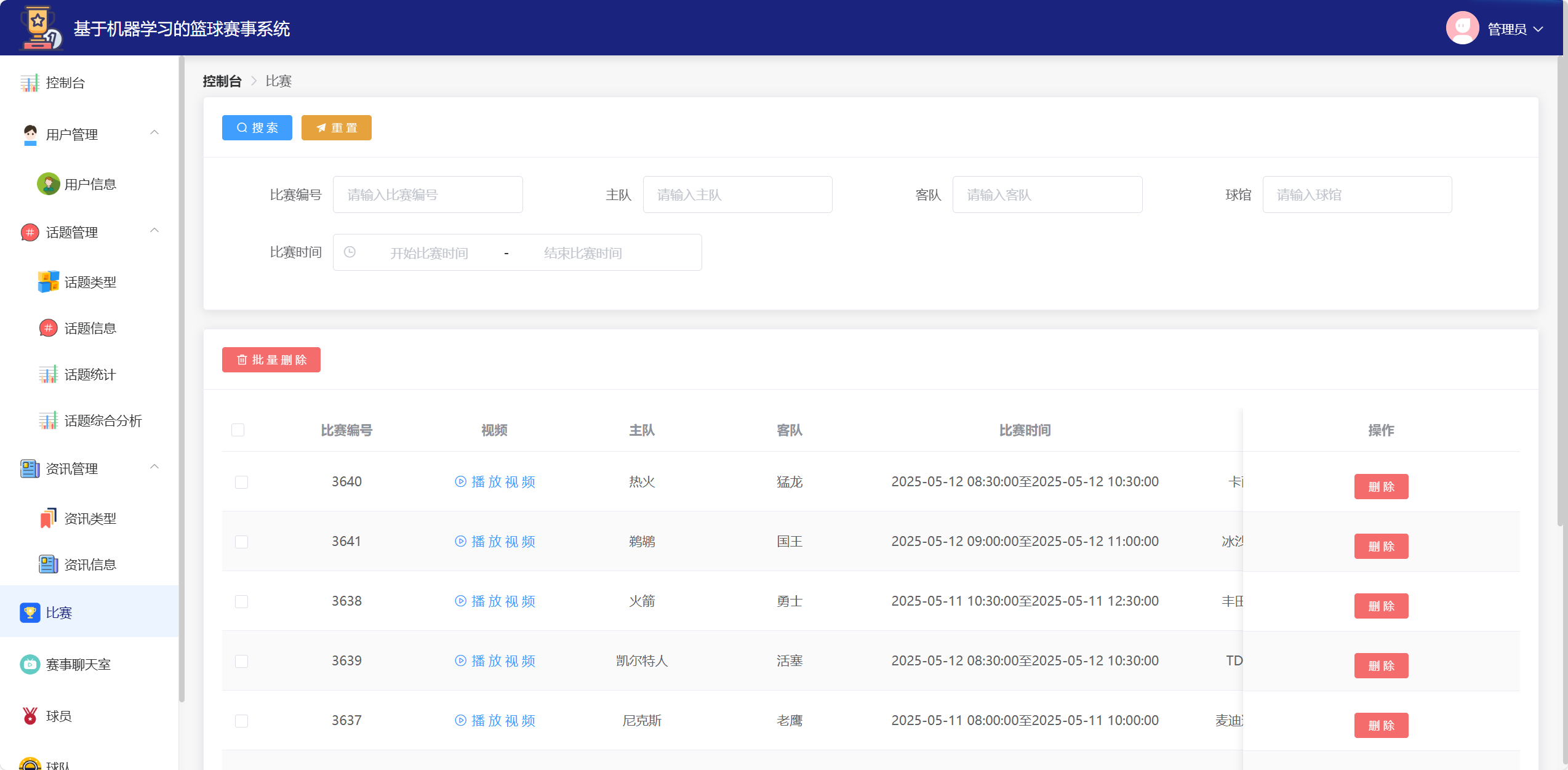Click the 话题管理 hashtag icon
This screenshot has width=1568, height=770.
[x=30, y=232]
